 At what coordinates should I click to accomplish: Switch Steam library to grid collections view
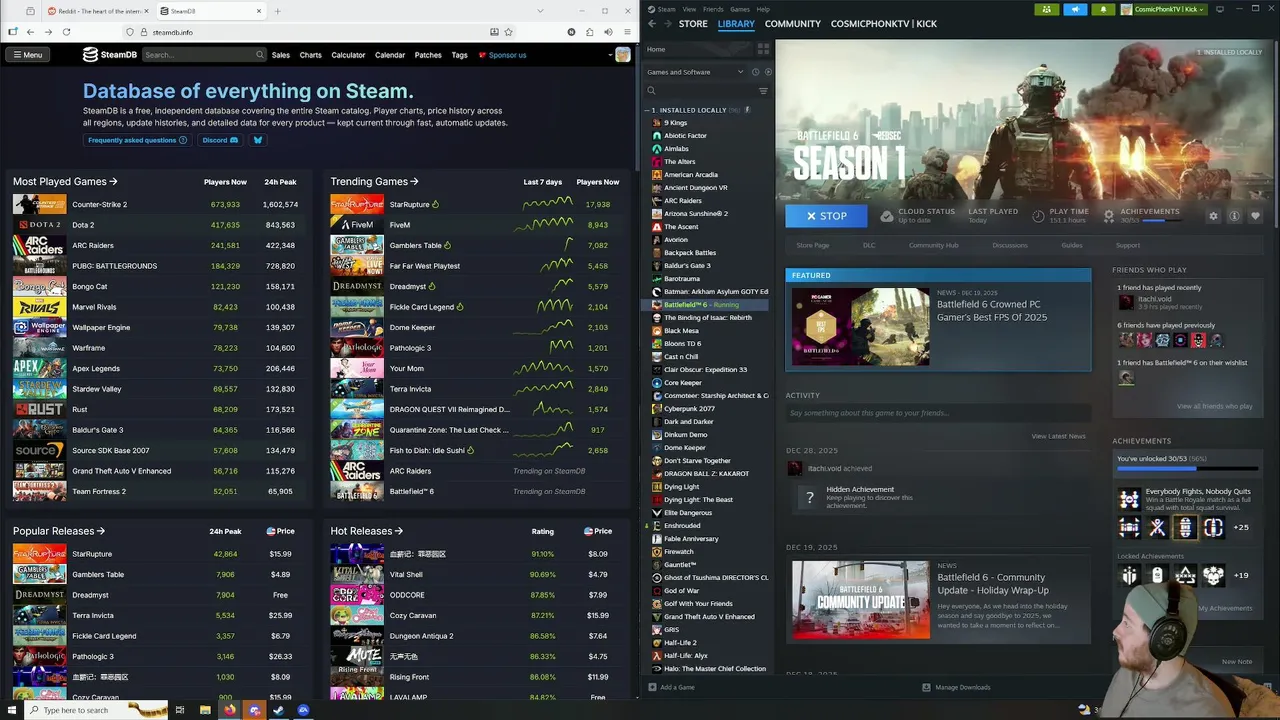pyautogui.click(x=763, y=48)
